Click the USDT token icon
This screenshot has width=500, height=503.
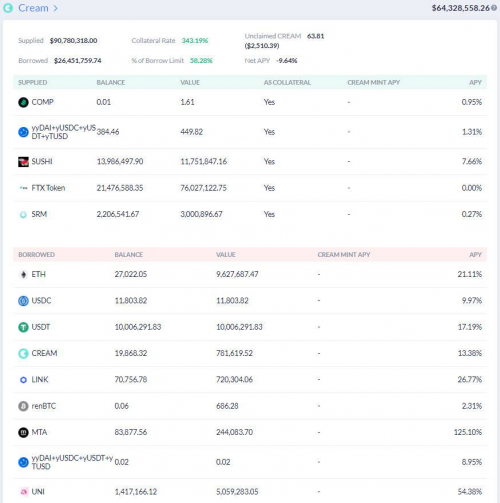tap(23, 327)
